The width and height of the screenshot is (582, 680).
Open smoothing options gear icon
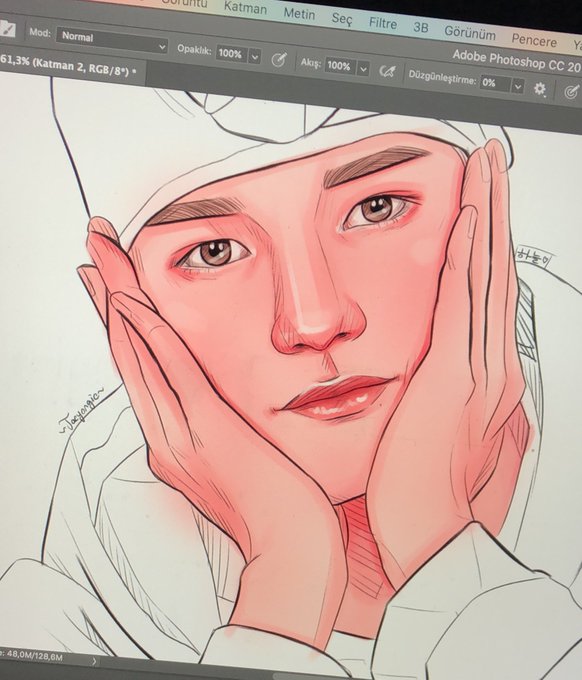(x=540, y=89)
